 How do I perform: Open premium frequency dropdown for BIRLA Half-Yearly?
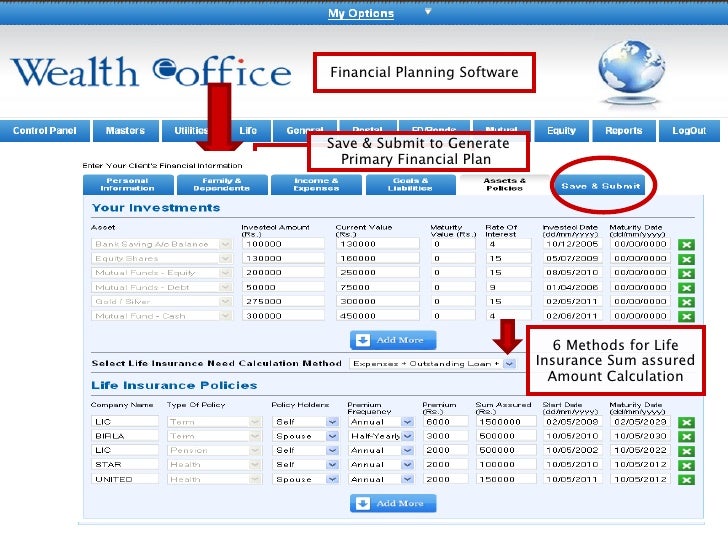pyautogui.click(x=407, y=436)
